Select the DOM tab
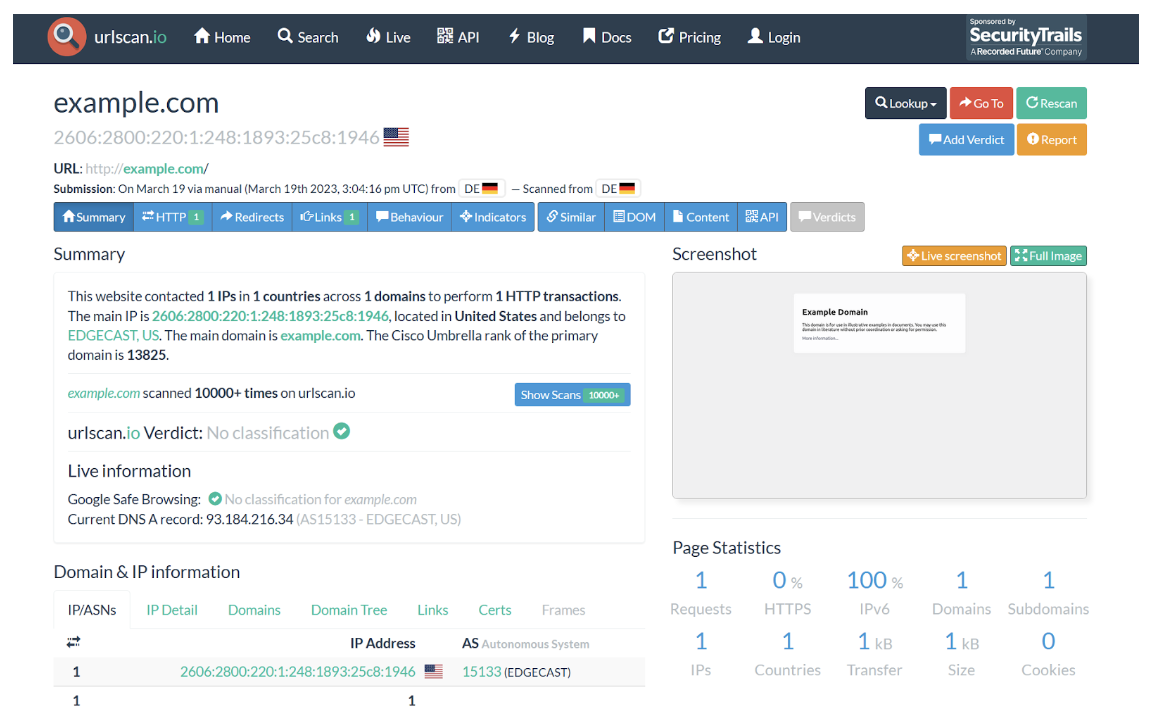Viewport: 1152px width, 708px height. click(x=634, y=217)
